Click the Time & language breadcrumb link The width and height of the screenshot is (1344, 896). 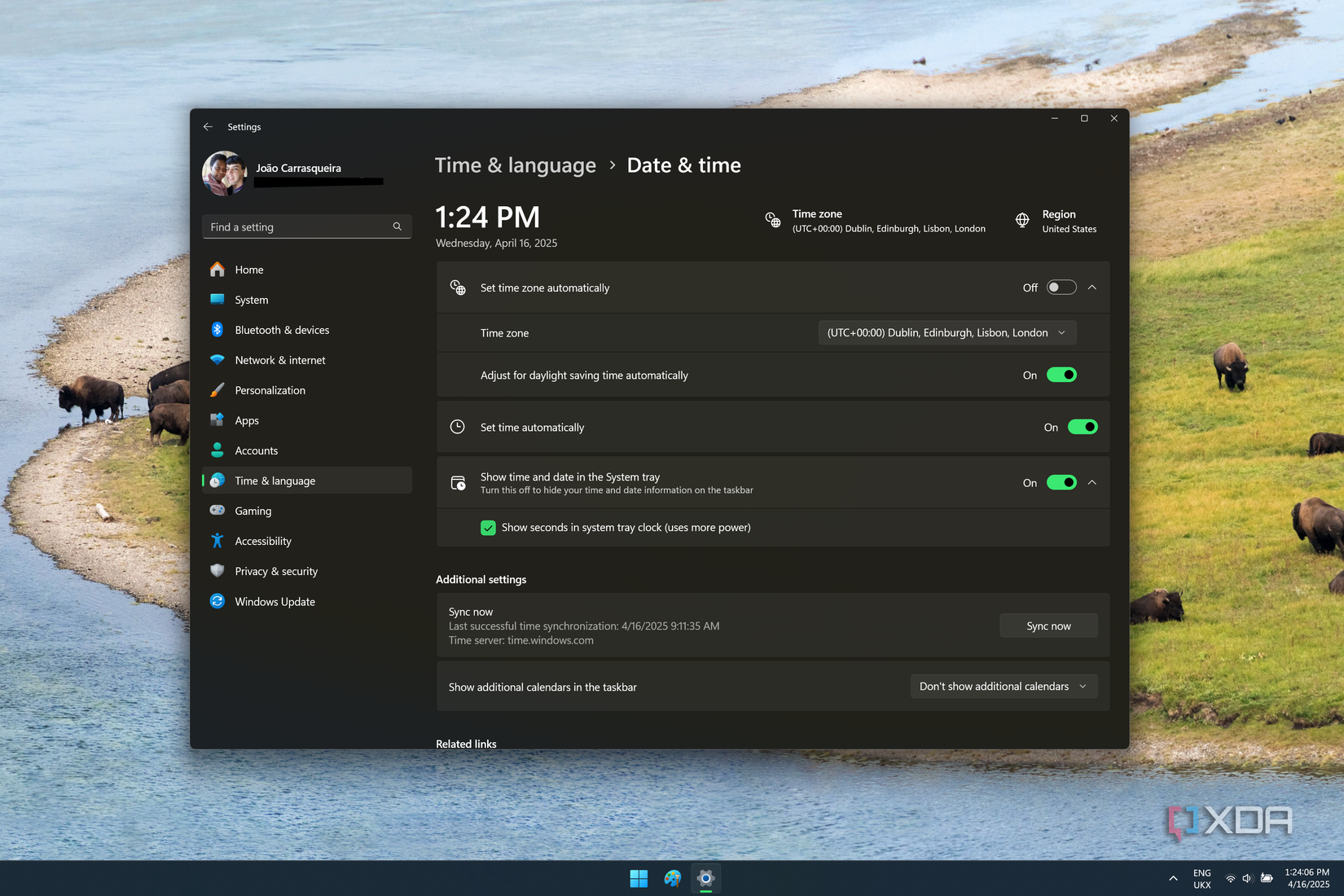[x=516, y=165]
